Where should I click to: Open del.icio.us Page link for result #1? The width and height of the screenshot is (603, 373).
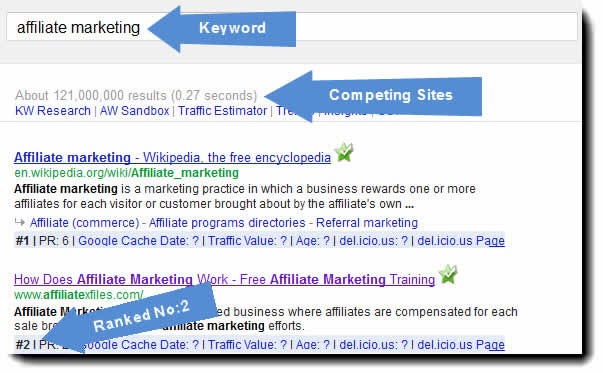[461, 241]
